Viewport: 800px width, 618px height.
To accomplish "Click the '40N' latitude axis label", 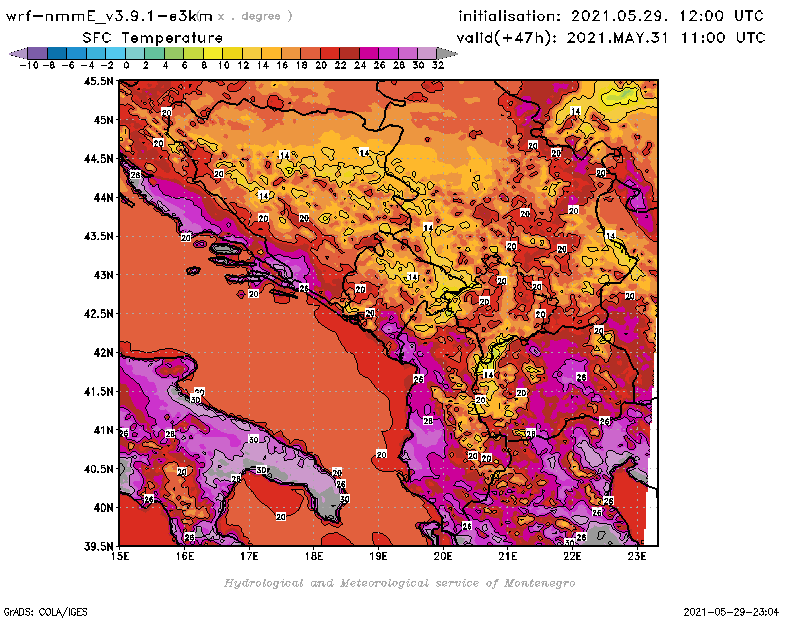I will [103, 508].
